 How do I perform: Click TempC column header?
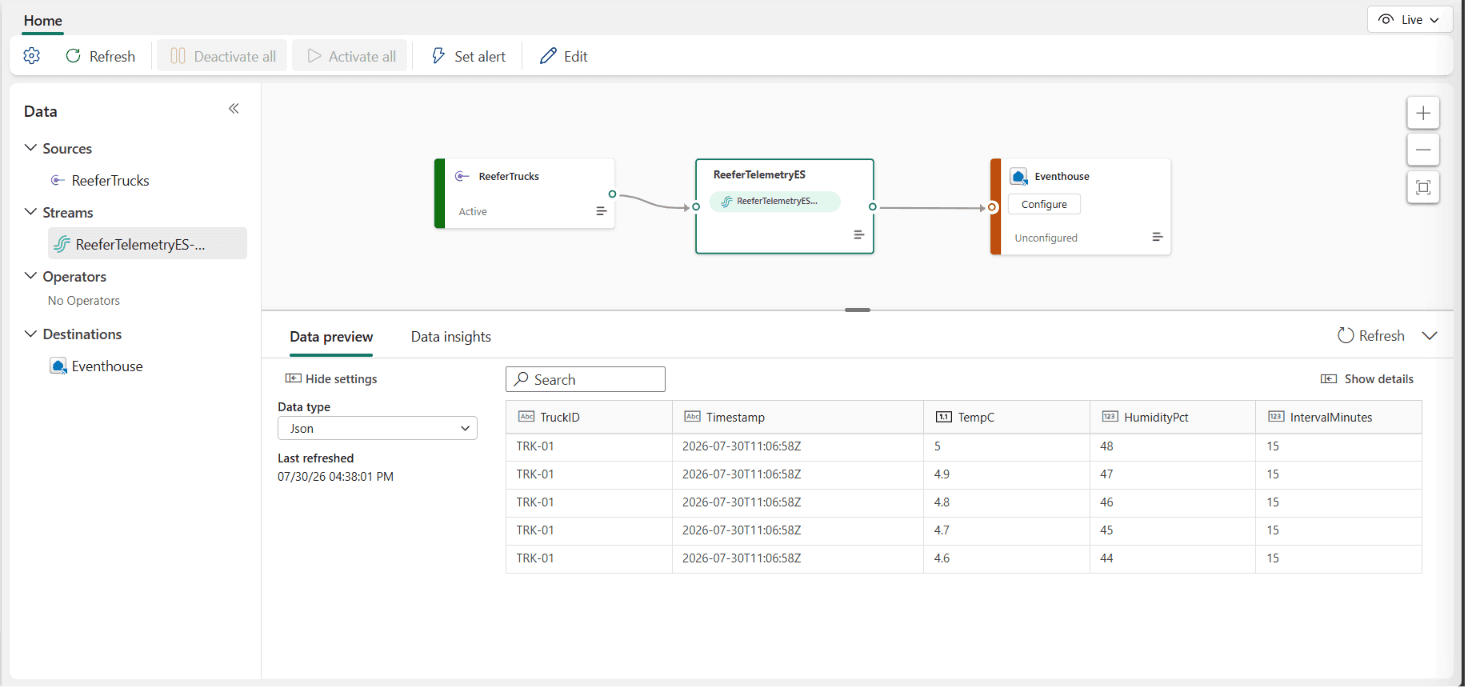tap(1007, 417)
